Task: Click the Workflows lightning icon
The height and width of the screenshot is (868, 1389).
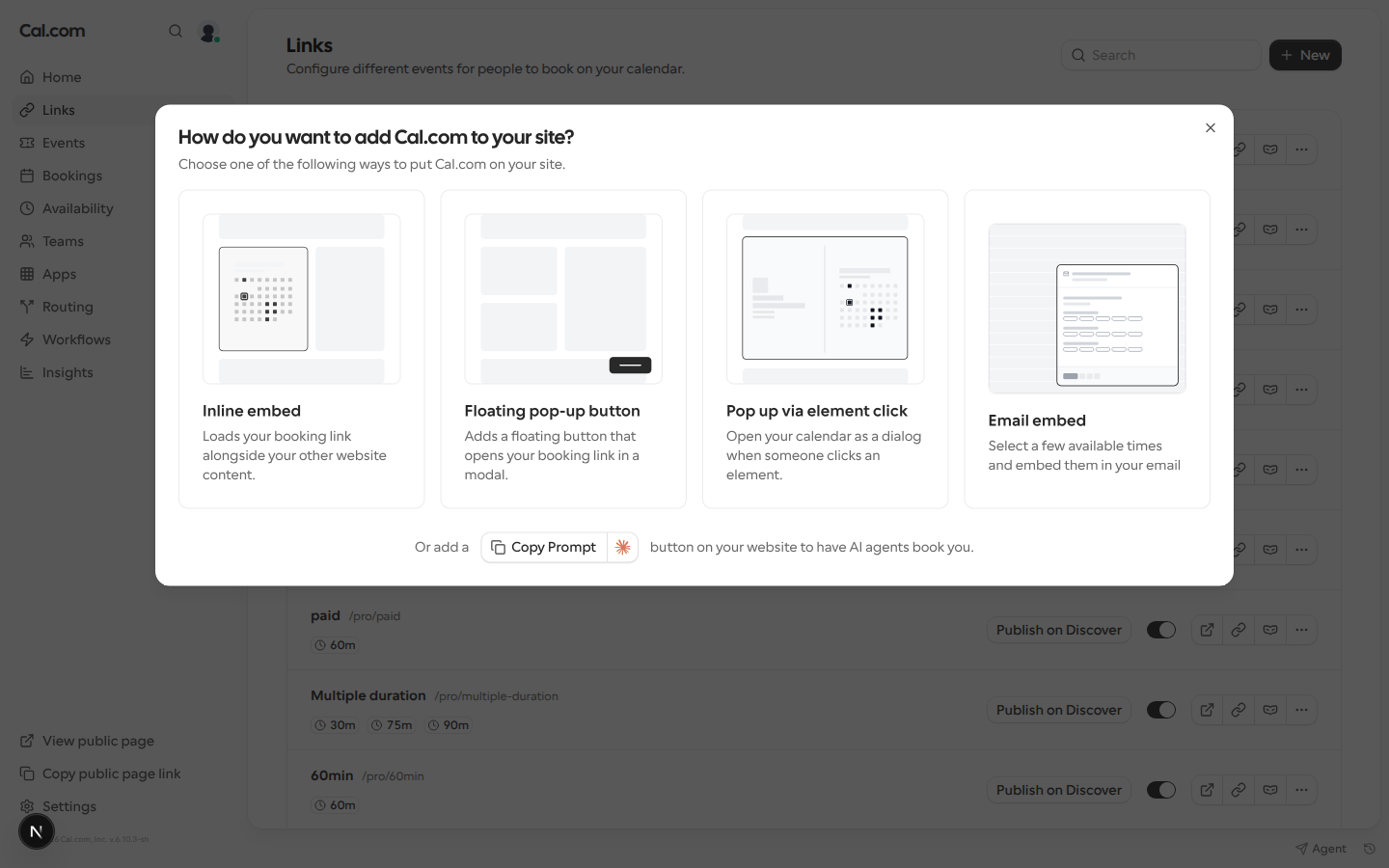Action: pos(27,339)
